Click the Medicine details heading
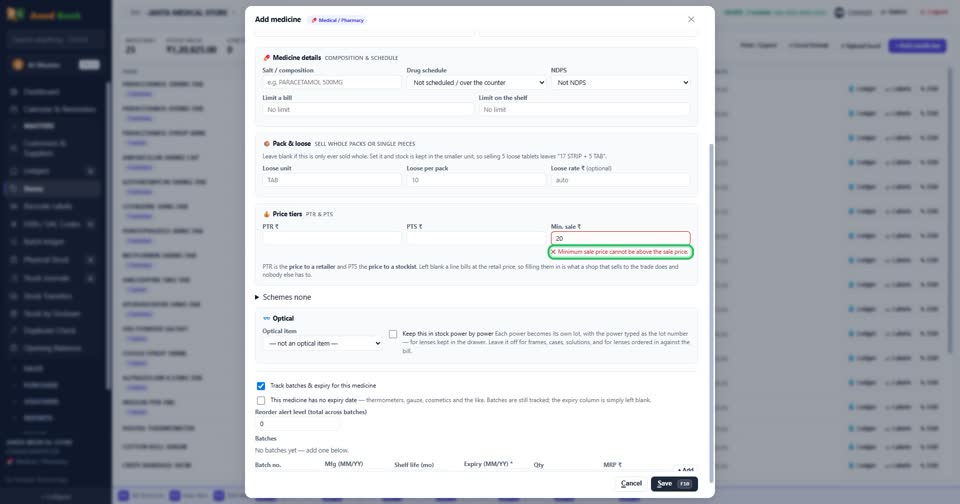The width and height of the screenshot is (960, 504). [x=296, y=58]
